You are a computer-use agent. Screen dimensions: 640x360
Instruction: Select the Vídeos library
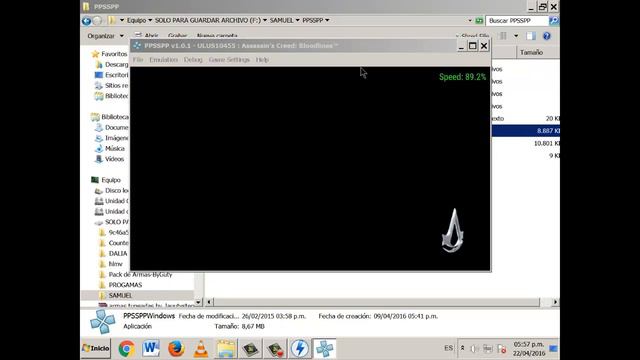109,159
